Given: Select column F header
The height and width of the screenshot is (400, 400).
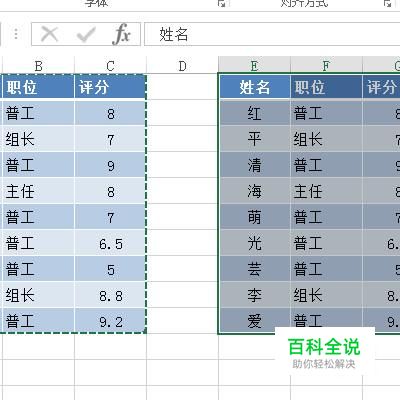Looking at the screenshot, I should pos(326,66).
